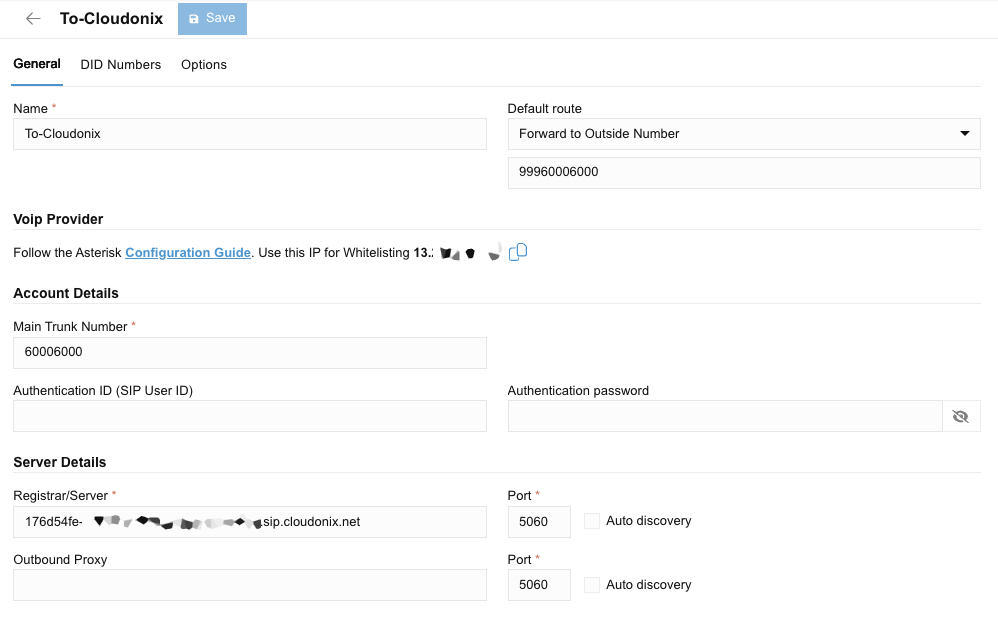Click the Registrar/Server Port field
The image size is (998, 619).
pyautogui.click(x=538, y=522)
